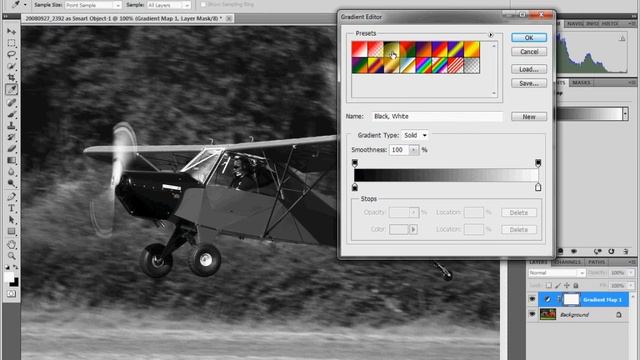Select the Move tool
The height and width of the screenshot is (360, 640).
coord(11,31)
